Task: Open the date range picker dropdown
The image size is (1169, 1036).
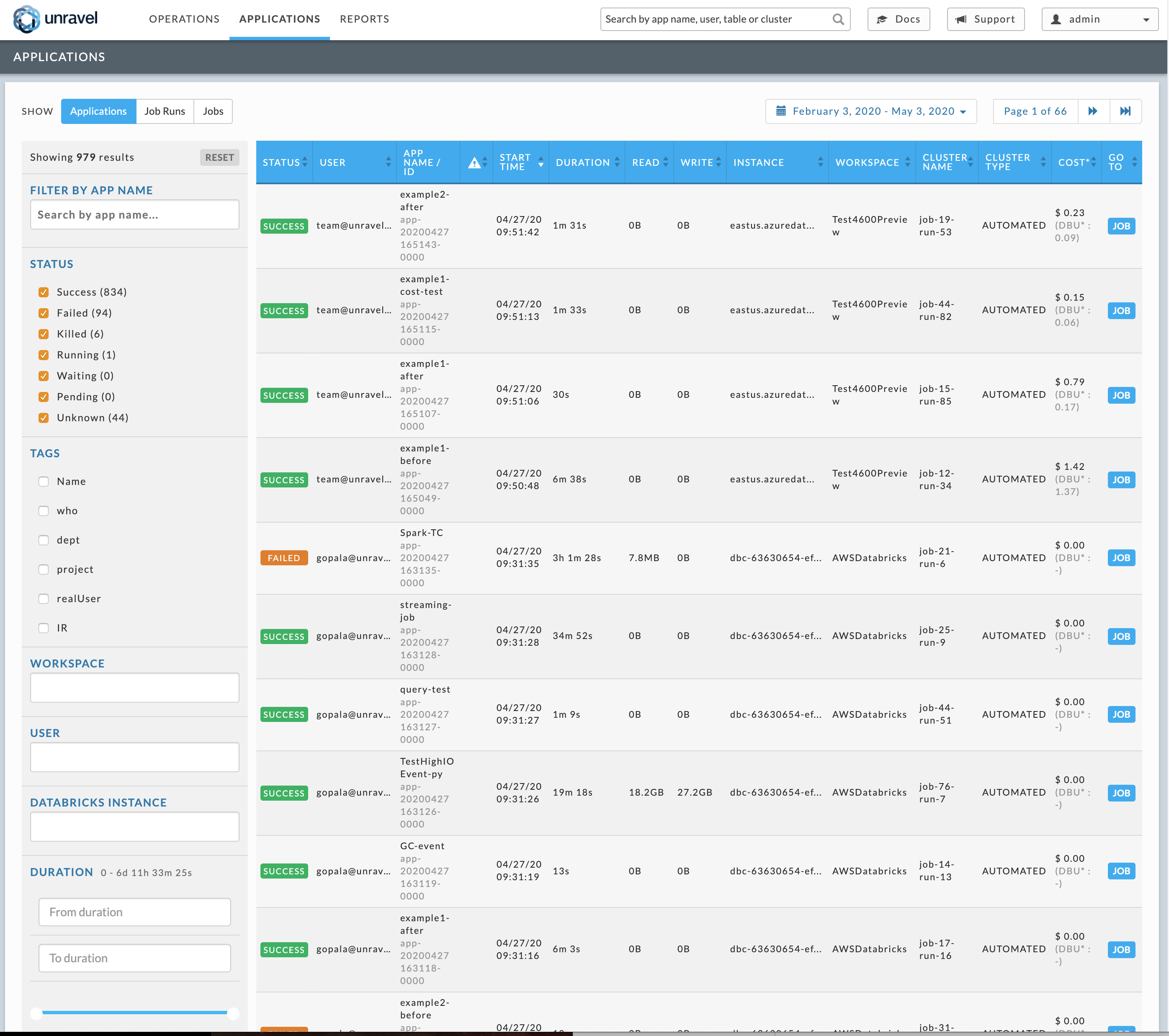Action: 870,111
